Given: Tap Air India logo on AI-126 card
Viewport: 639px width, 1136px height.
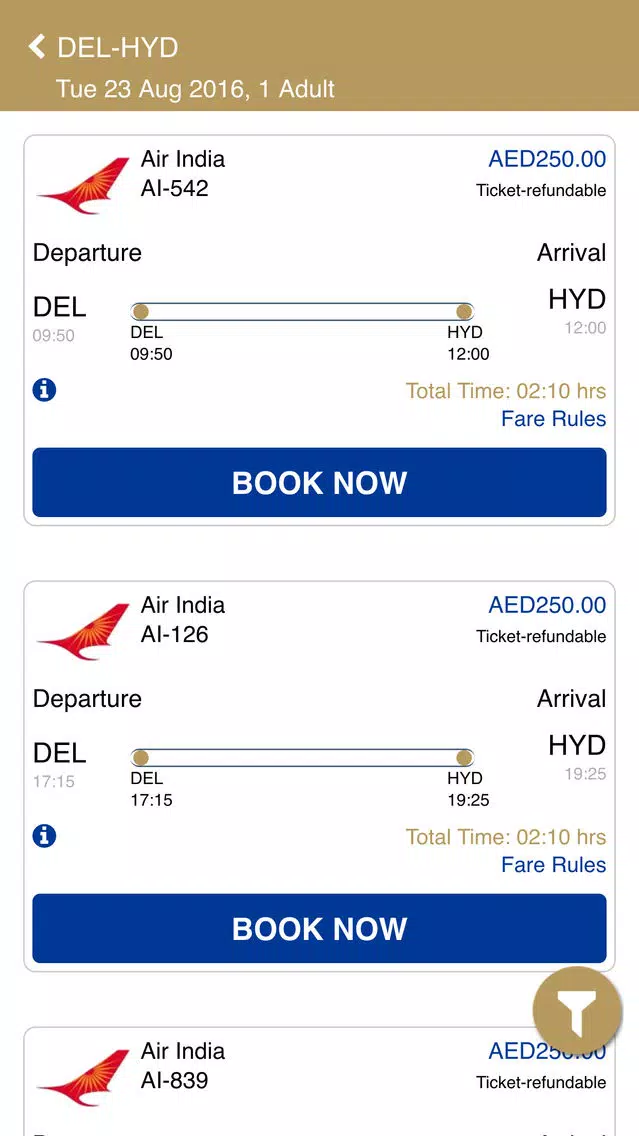Looking at the screenshot, I should pos(83,632).
